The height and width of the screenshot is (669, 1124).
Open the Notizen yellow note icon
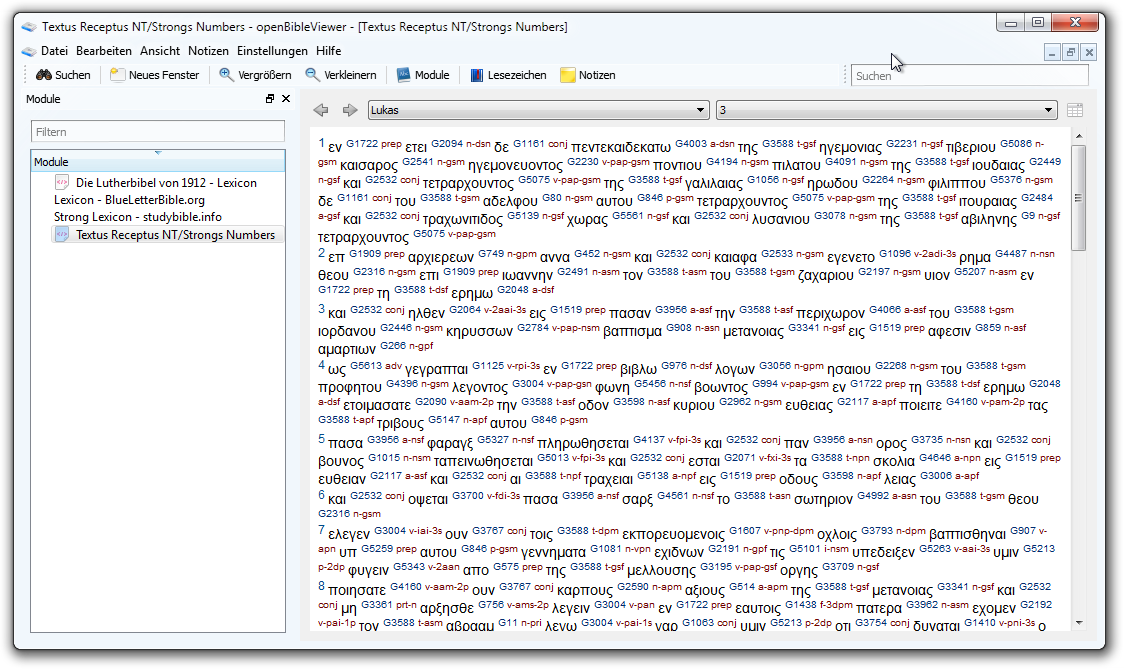pos(568,75)
